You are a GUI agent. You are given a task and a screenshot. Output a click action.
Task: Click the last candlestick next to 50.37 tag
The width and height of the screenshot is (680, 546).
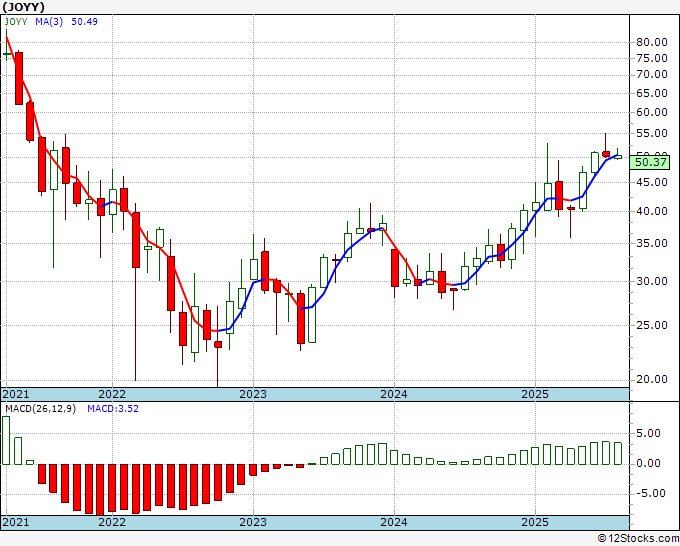pyautogui.click(x=618, y=155)
